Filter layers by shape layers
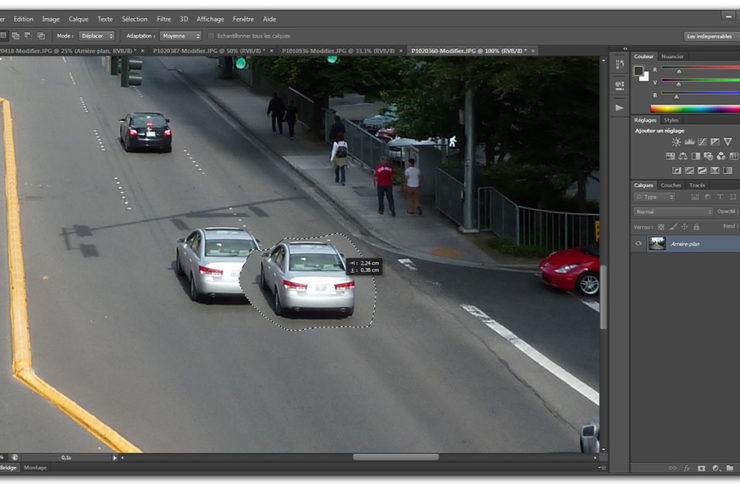The image size is (740, 490). pyautogui.click(x=733, y=197)
